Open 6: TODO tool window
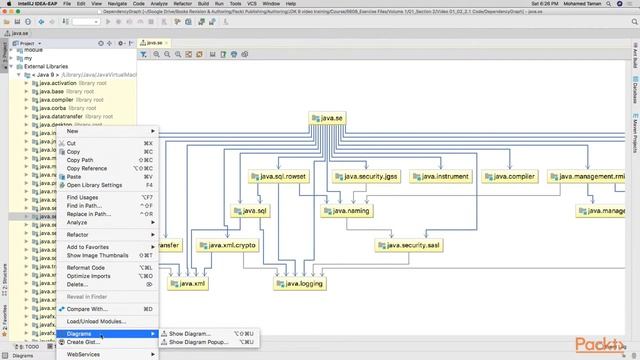The width and height of the screenshot is (640, 360). 27,347
